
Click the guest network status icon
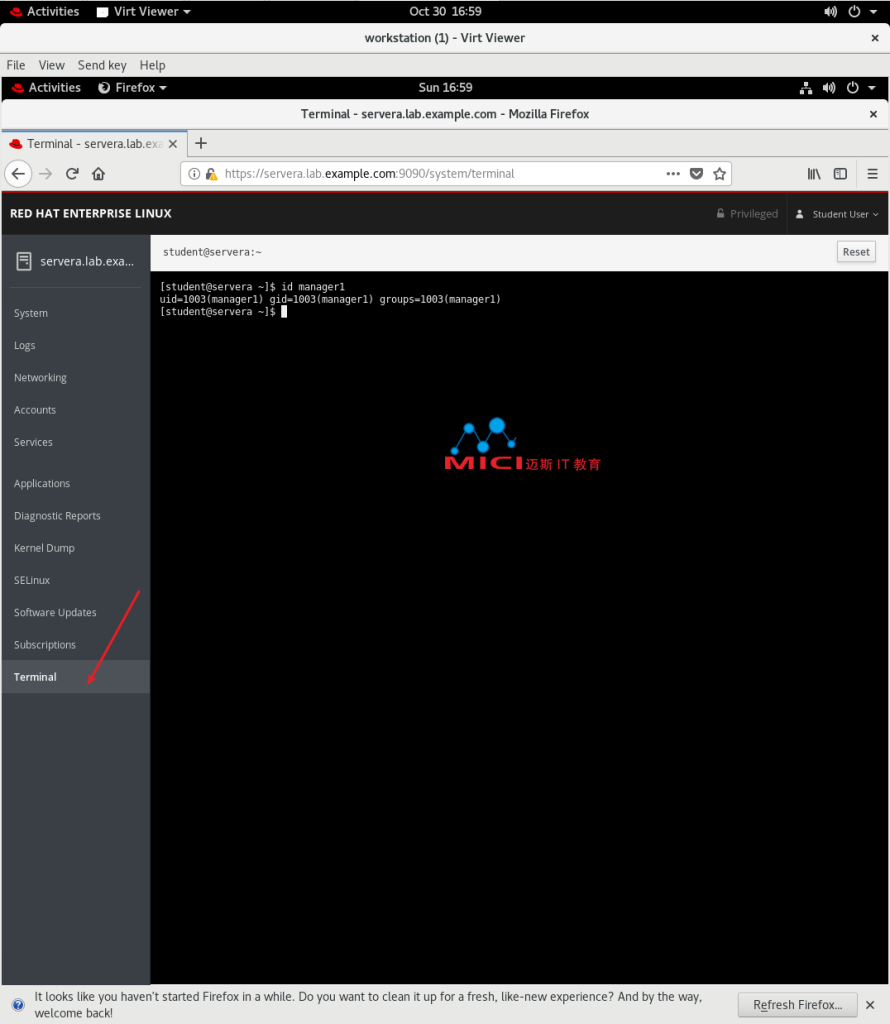tap(806, 88)
